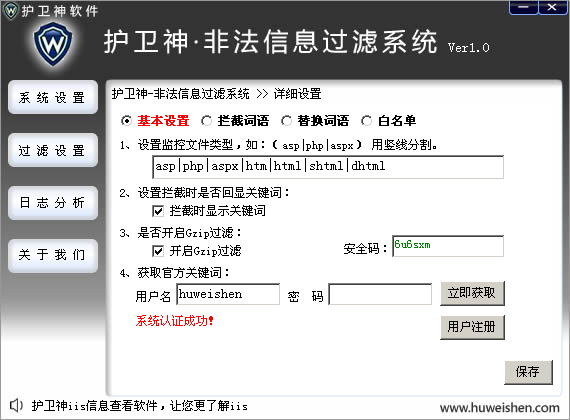The height and width of the screenshot is (420, 570).
Task: Click the speaker icon in status bar
Action: tap(16, 405)
